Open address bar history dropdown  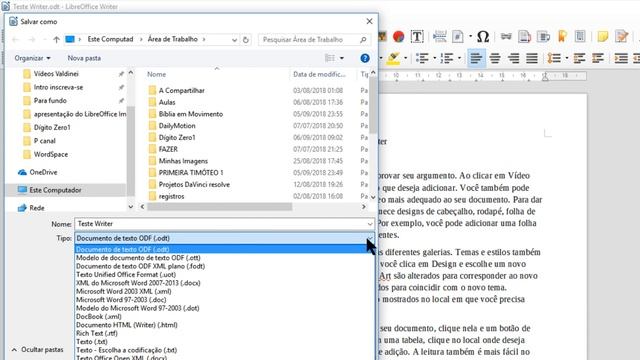click(x=234, y=40)
